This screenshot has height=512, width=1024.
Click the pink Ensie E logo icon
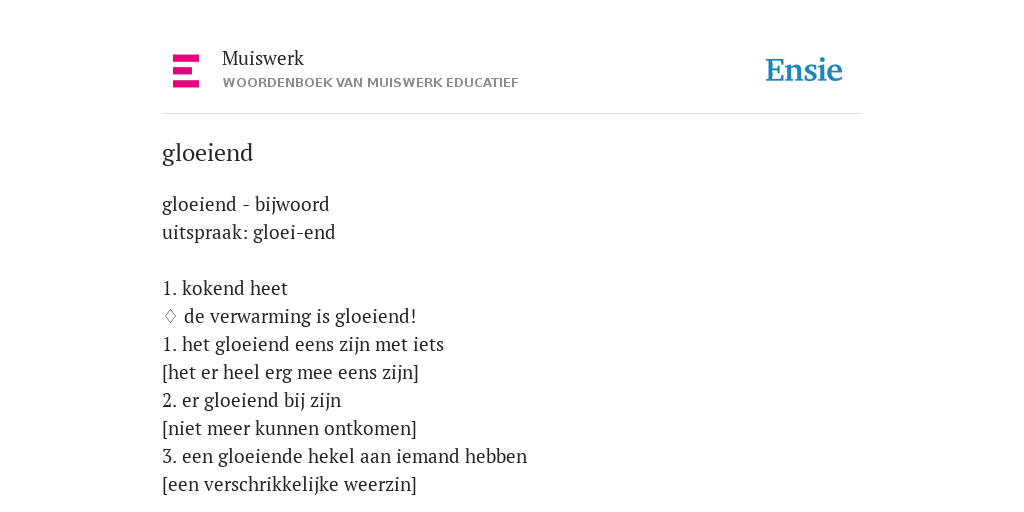coord(186,71)
